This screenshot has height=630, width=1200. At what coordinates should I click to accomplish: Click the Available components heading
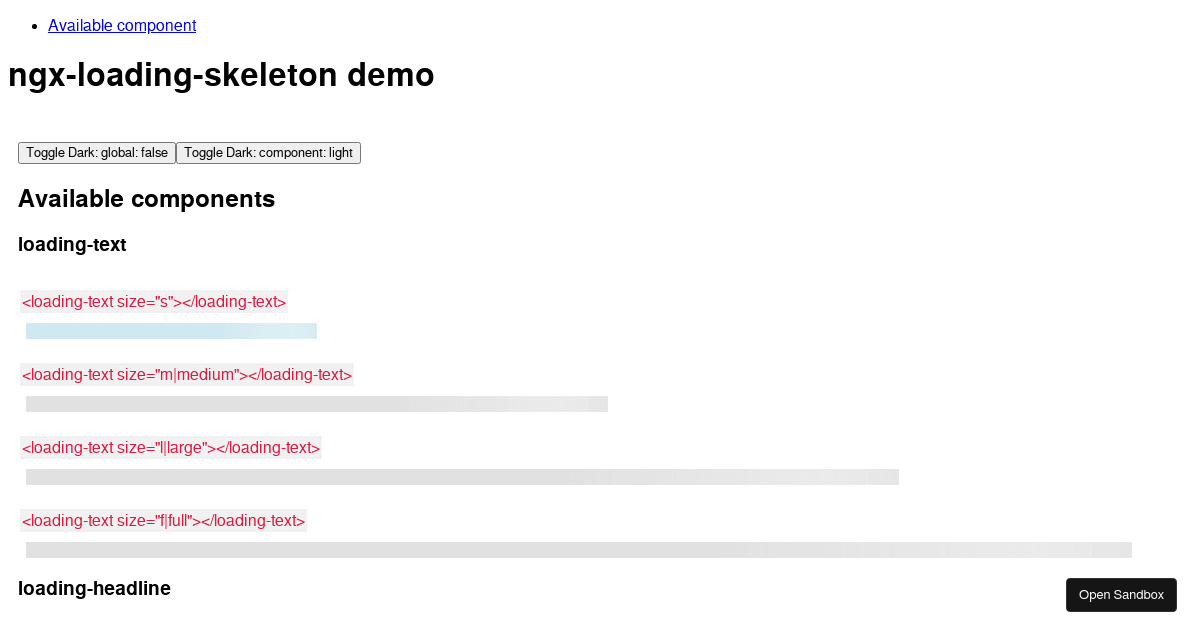pyautogui.click(x=146, y=199)
